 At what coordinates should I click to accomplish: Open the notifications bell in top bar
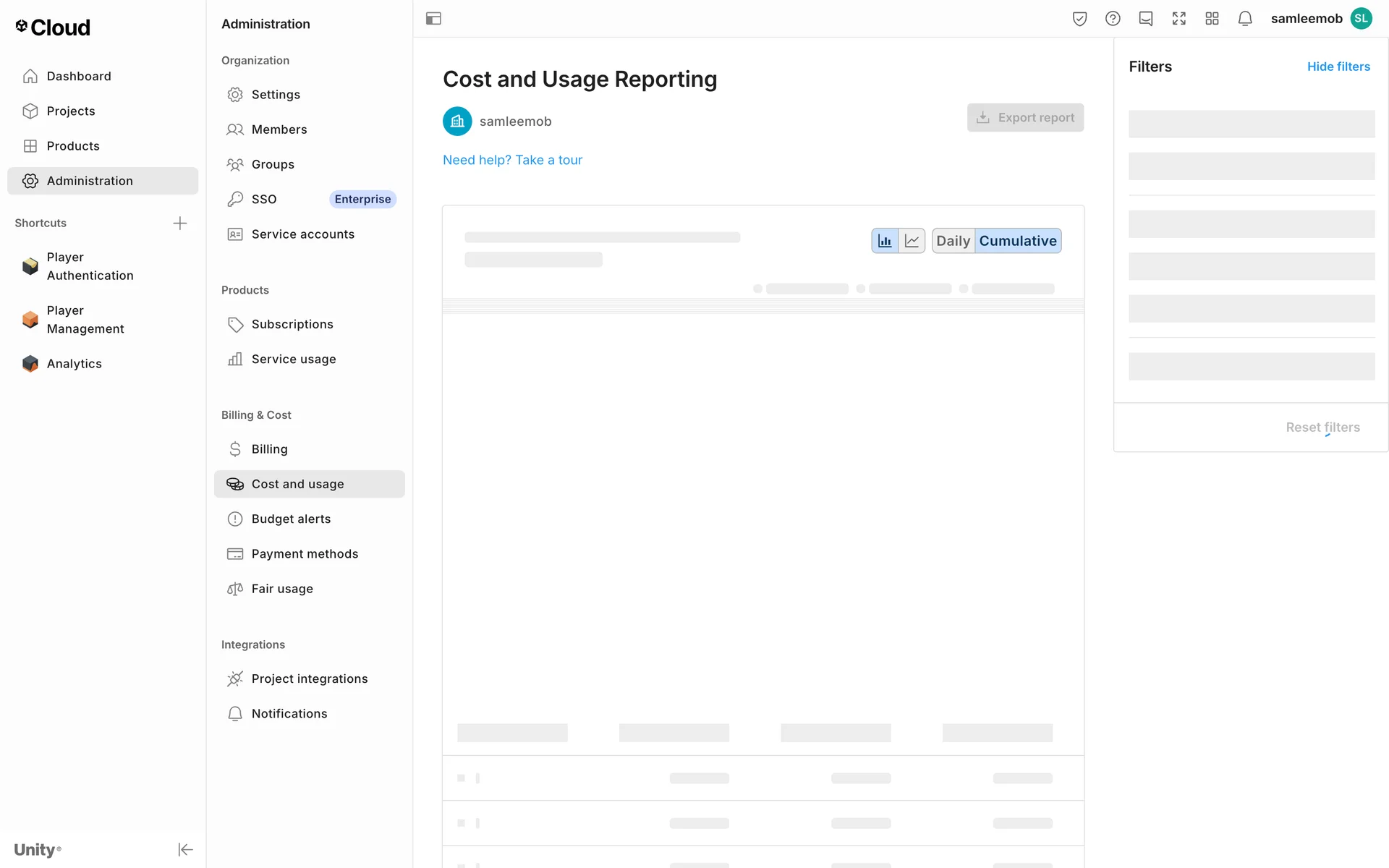[x=1244, y=19]
